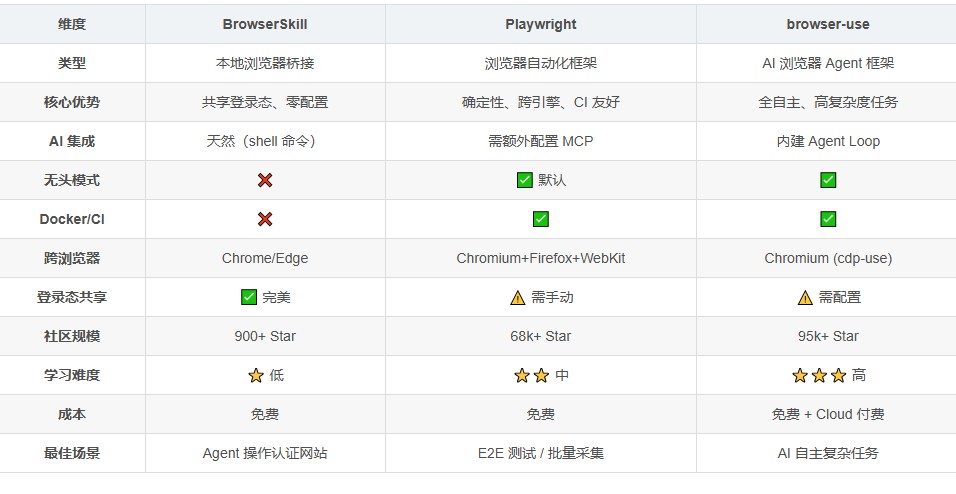Click the 维度 header cell
The image size is (956, 494).
tap(72, 24)
